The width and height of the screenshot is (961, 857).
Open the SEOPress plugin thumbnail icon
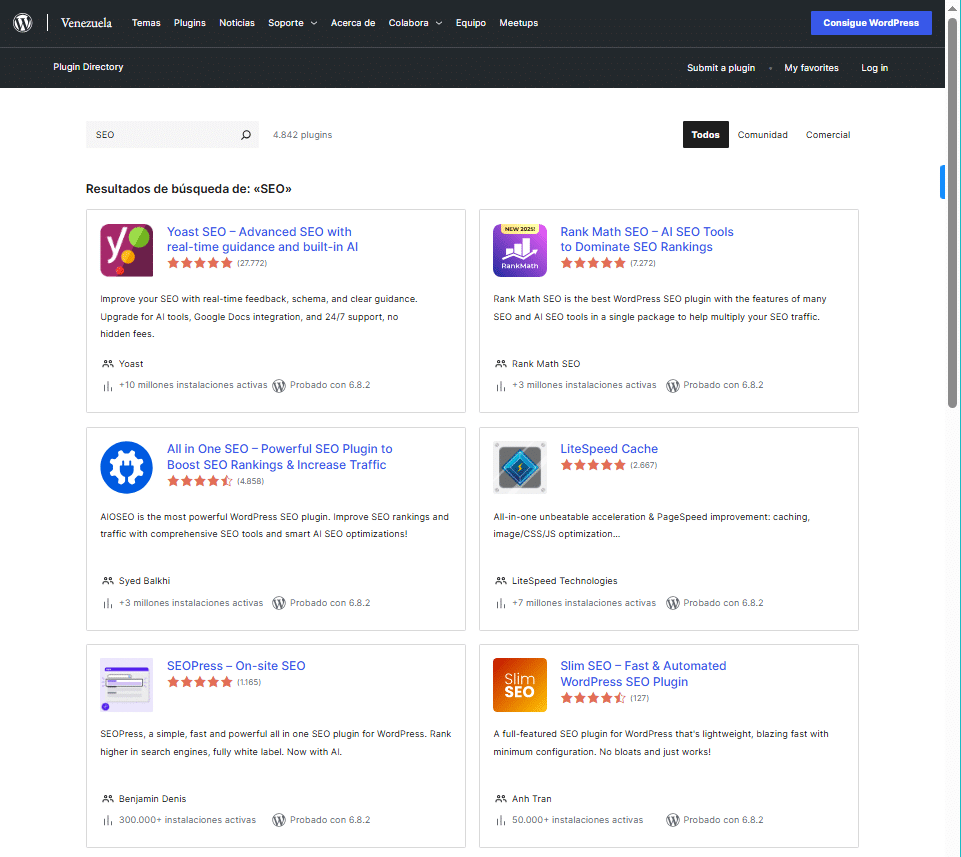click(127, 684)
